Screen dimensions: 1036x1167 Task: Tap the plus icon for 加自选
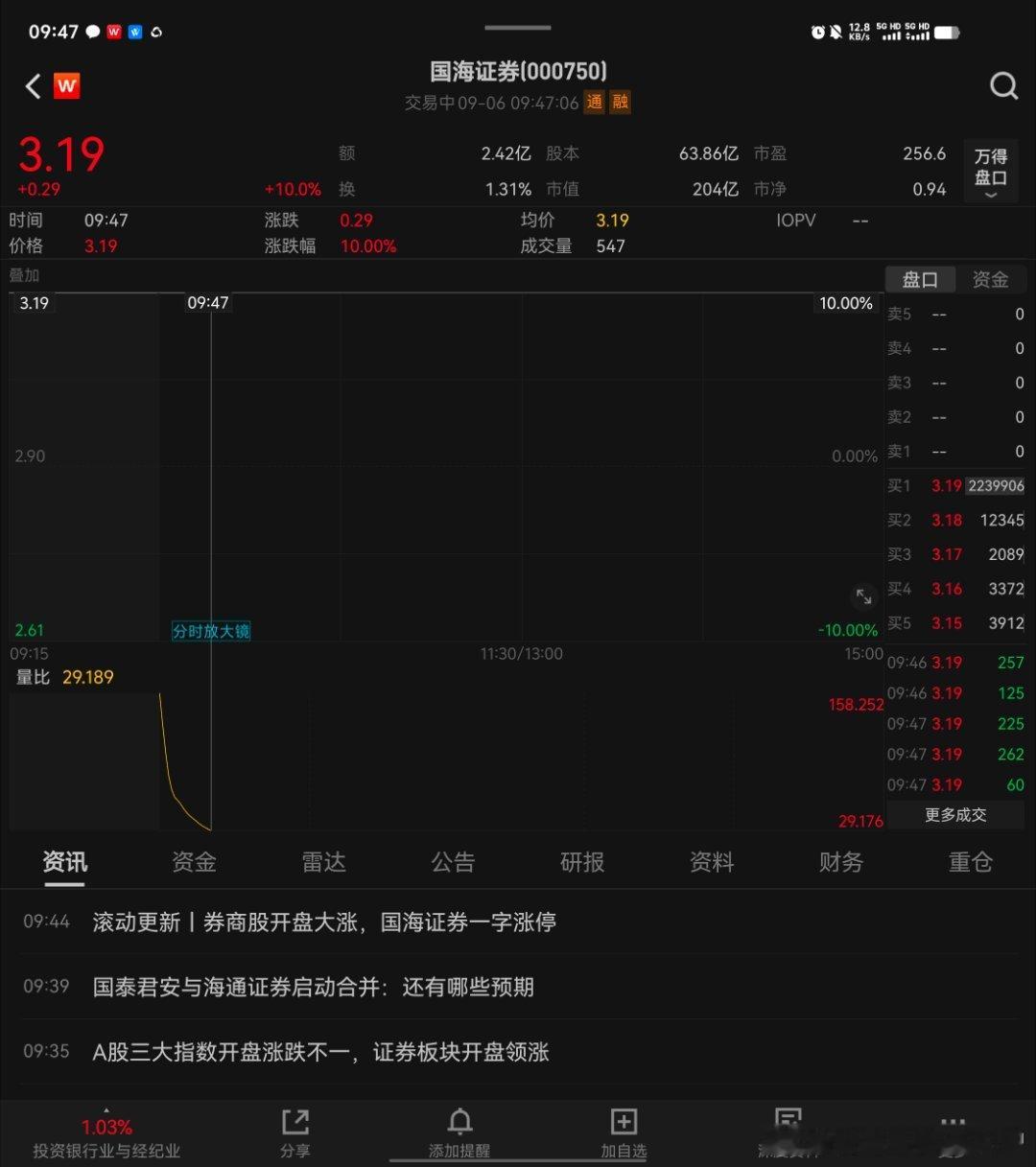pos(624,1121)
